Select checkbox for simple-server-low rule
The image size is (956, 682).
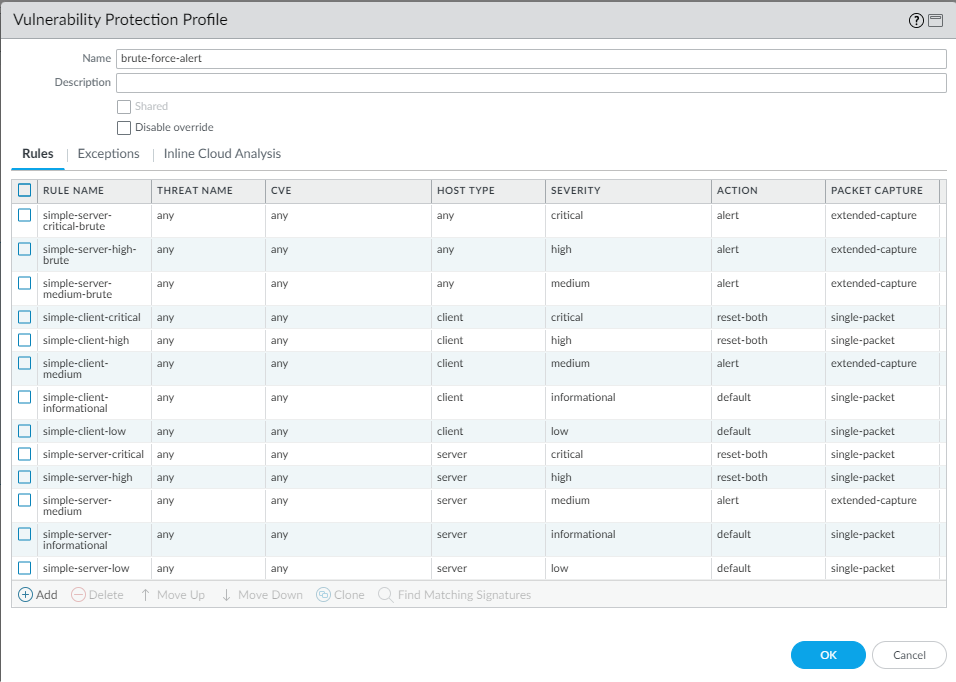25,568
